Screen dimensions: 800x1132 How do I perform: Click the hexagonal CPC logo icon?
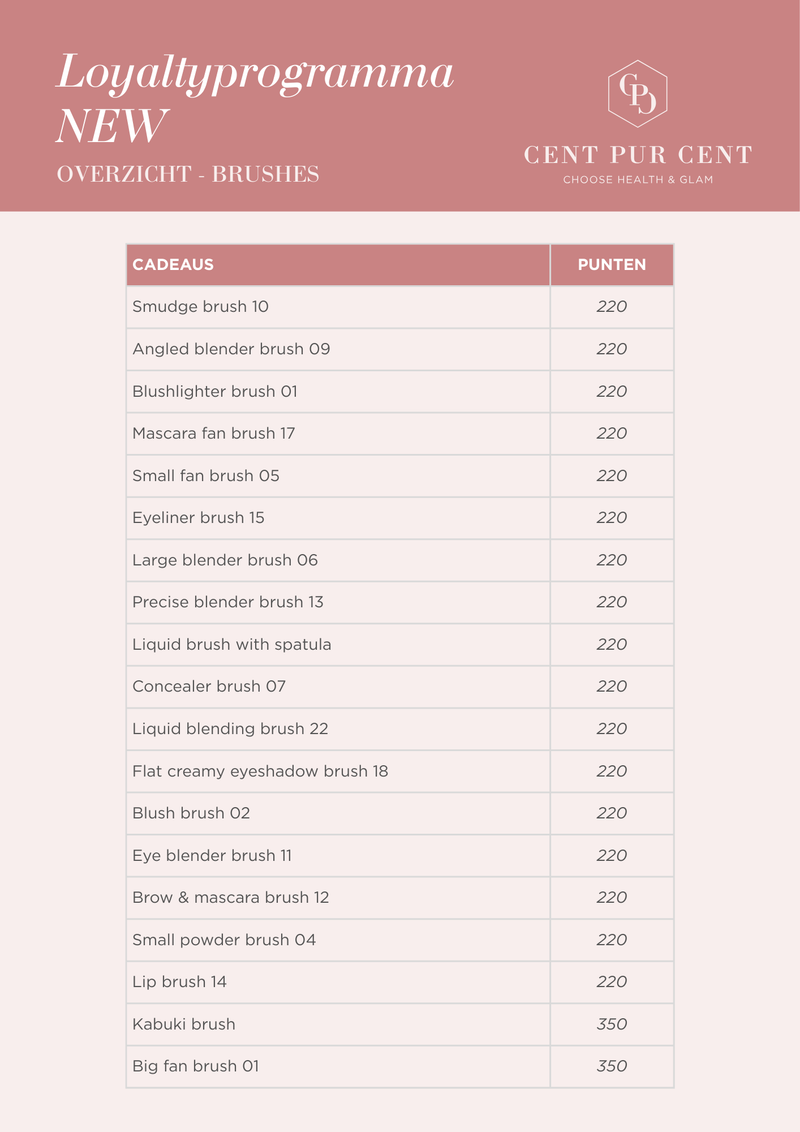click(x=638, y=93)
